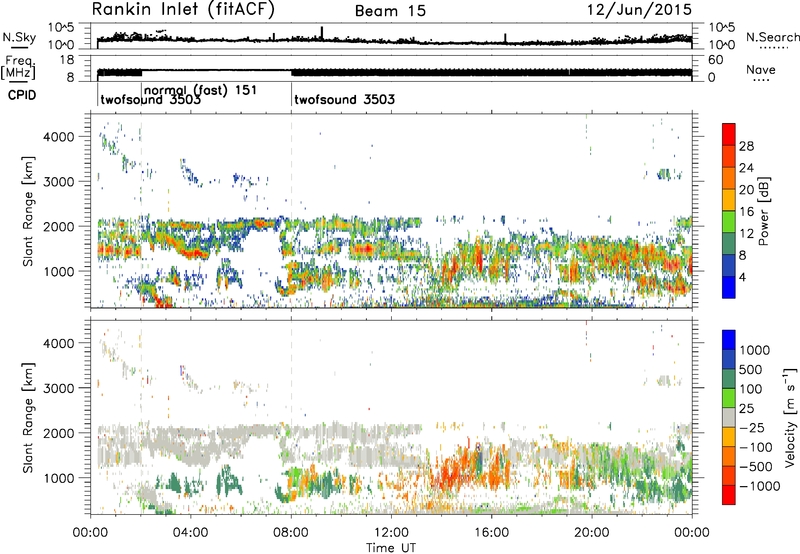Click the 'Slant Range [km]' label of the power panel
Image resolution: width=800 pixels, height=554 pixels.
tap(28, 212)
